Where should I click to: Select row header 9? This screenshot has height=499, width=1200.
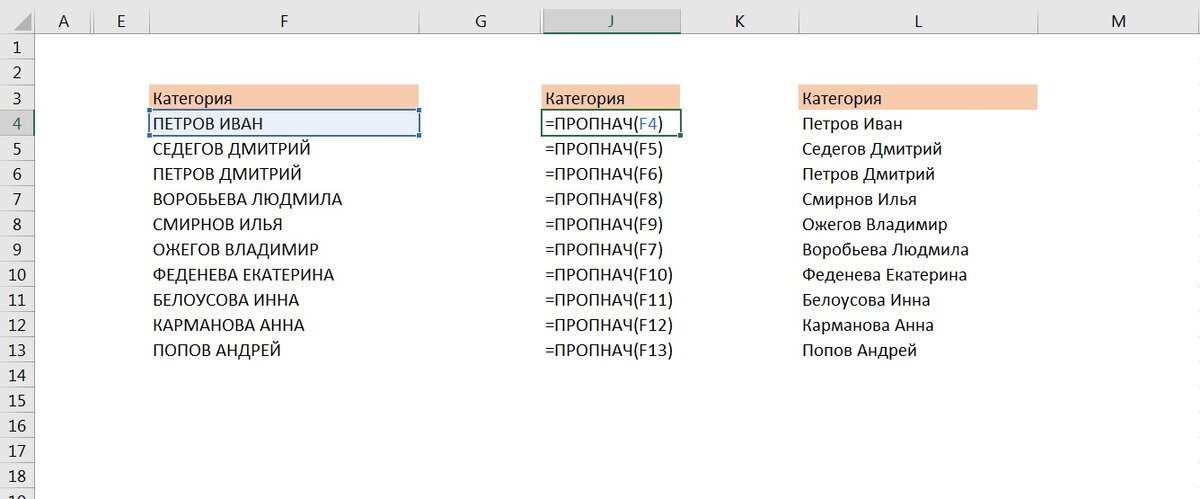tap(18, 249)
